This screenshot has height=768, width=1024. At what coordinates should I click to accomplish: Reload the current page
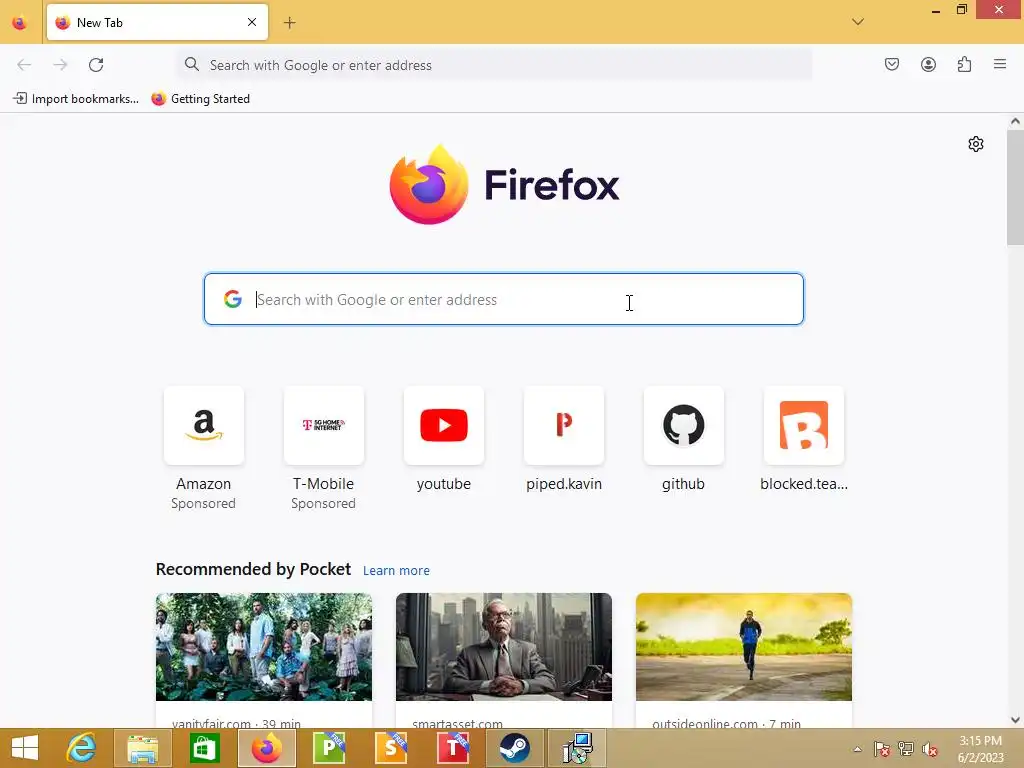click(x=96, y=65)
